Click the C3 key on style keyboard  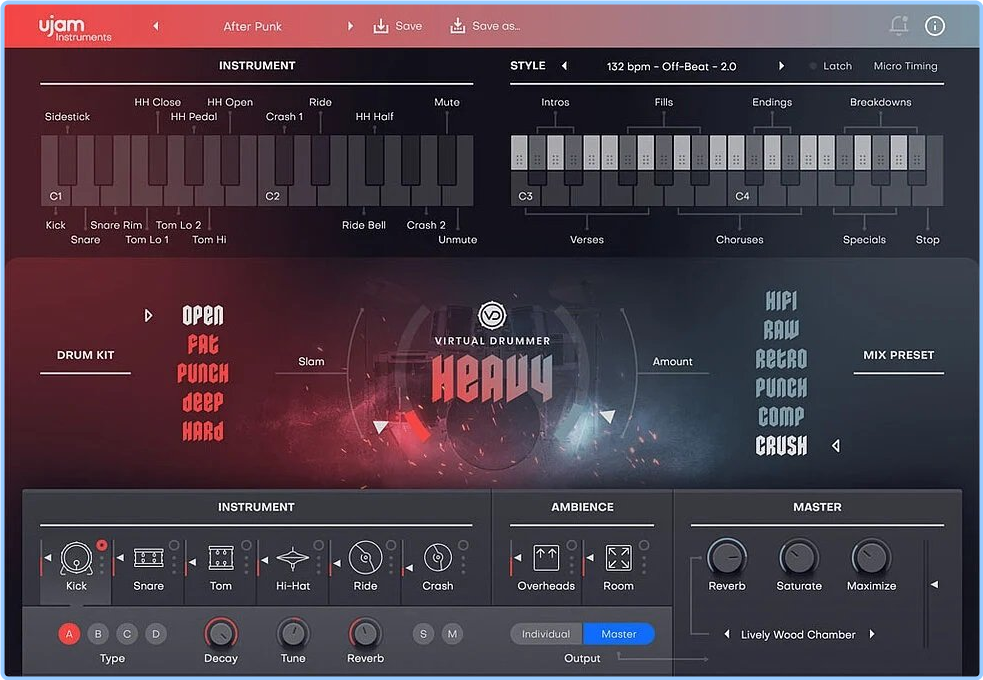click(525, 189)
